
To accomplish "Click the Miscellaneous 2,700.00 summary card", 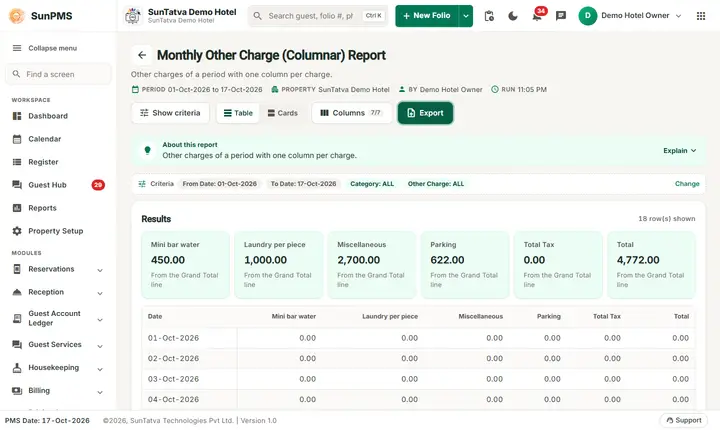I will click(x=372, y=265).
